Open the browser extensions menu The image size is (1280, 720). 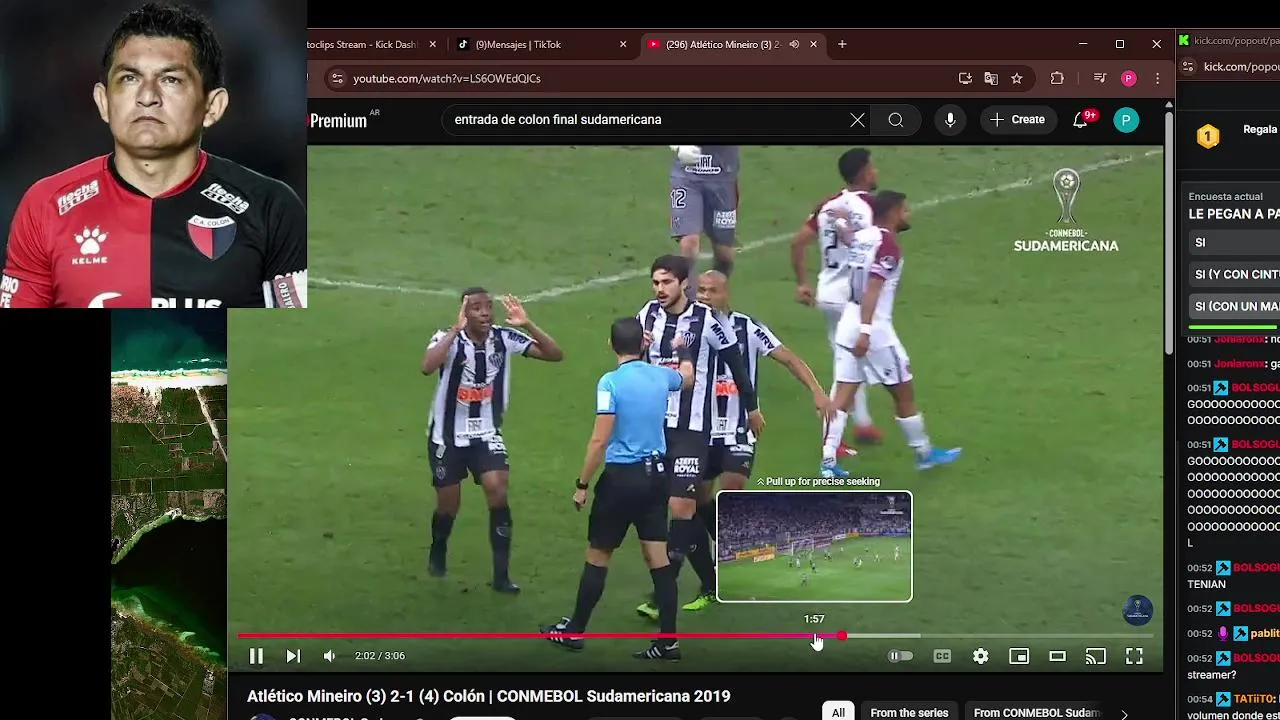click(x=1057, y=78)
